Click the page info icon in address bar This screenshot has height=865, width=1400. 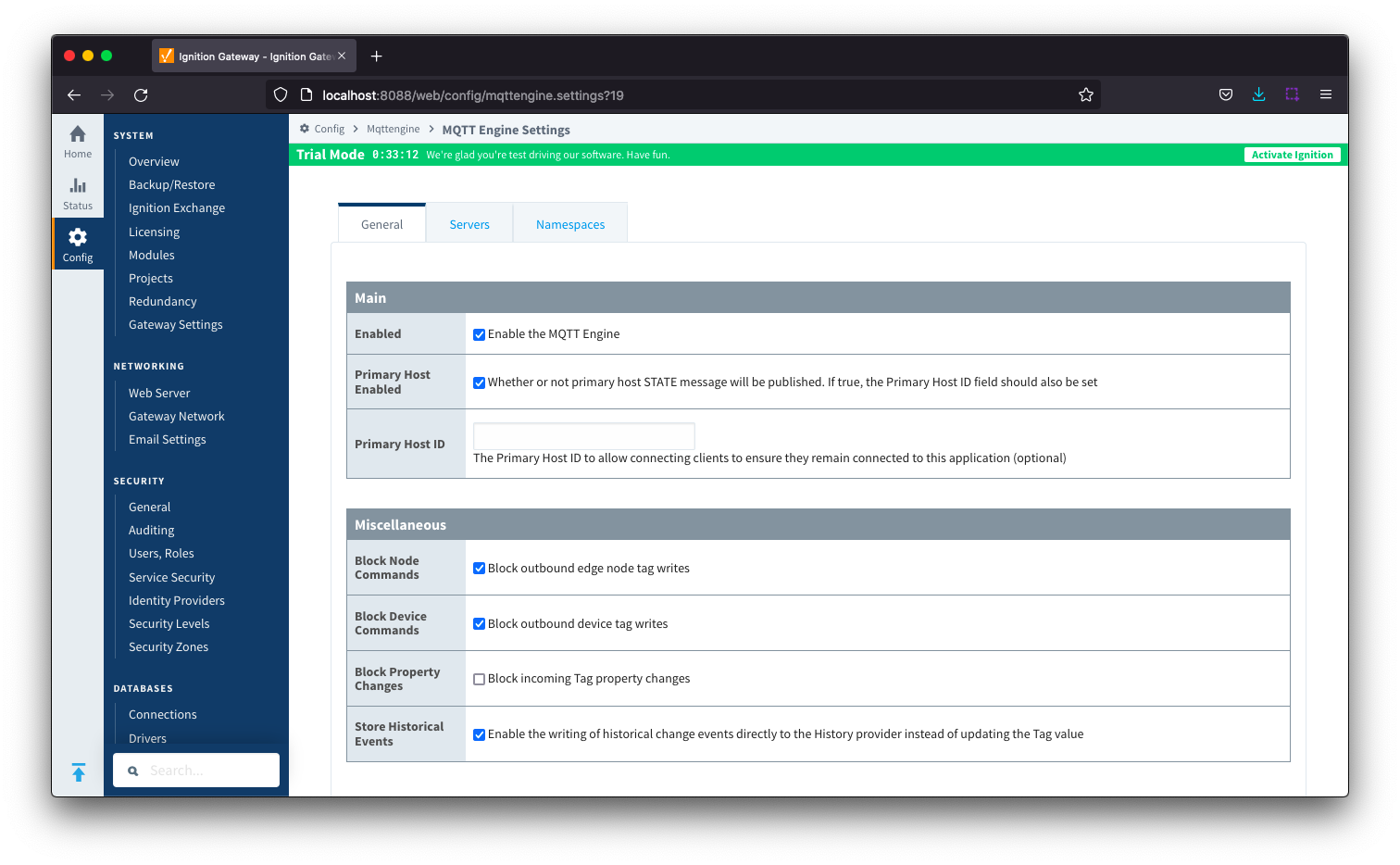point(306,94)
